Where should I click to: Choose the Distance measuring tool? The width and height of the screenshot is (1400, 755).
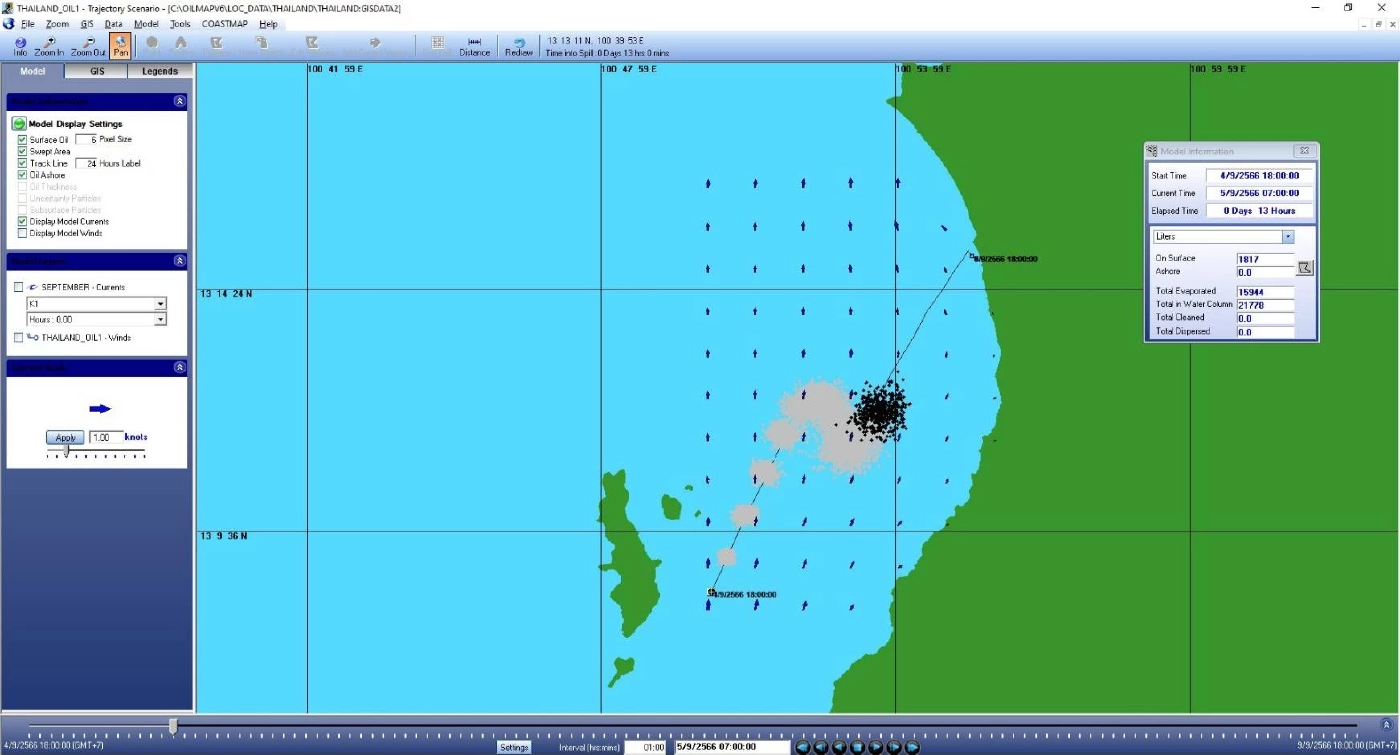click(474, 46)
